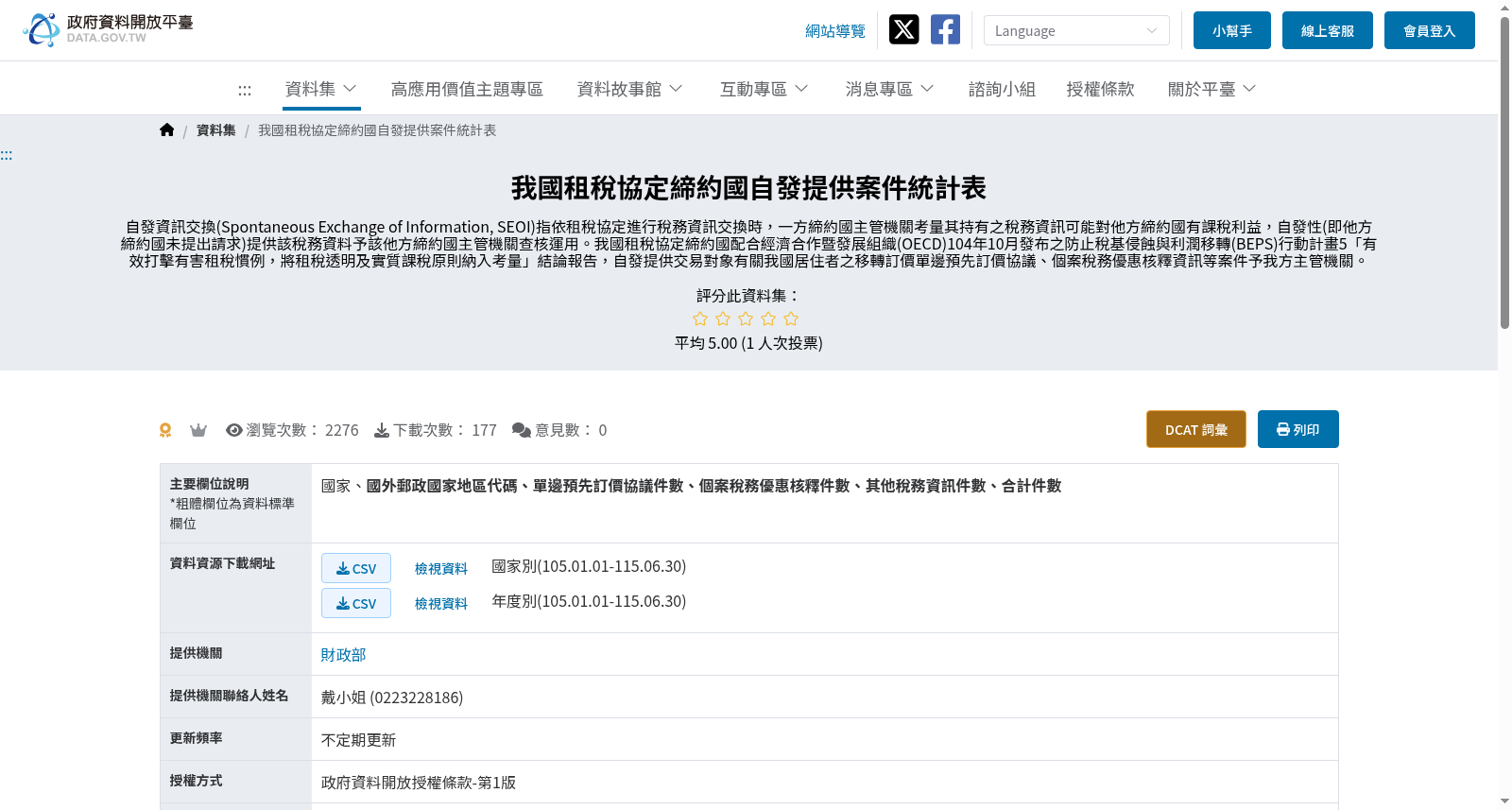
Task: Click the three-colon accesskey mark in navigation
Action: [245, 90]
